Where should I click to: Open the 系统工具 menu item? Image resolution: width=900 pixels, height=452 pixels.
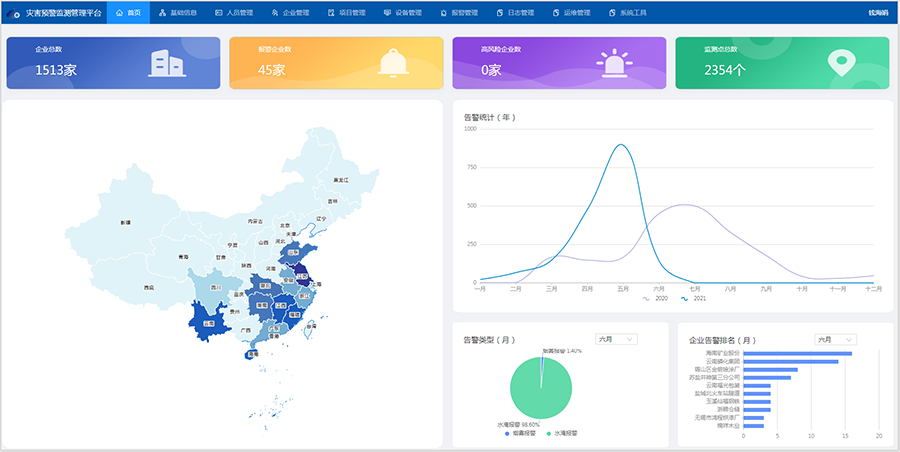(627, 13)
